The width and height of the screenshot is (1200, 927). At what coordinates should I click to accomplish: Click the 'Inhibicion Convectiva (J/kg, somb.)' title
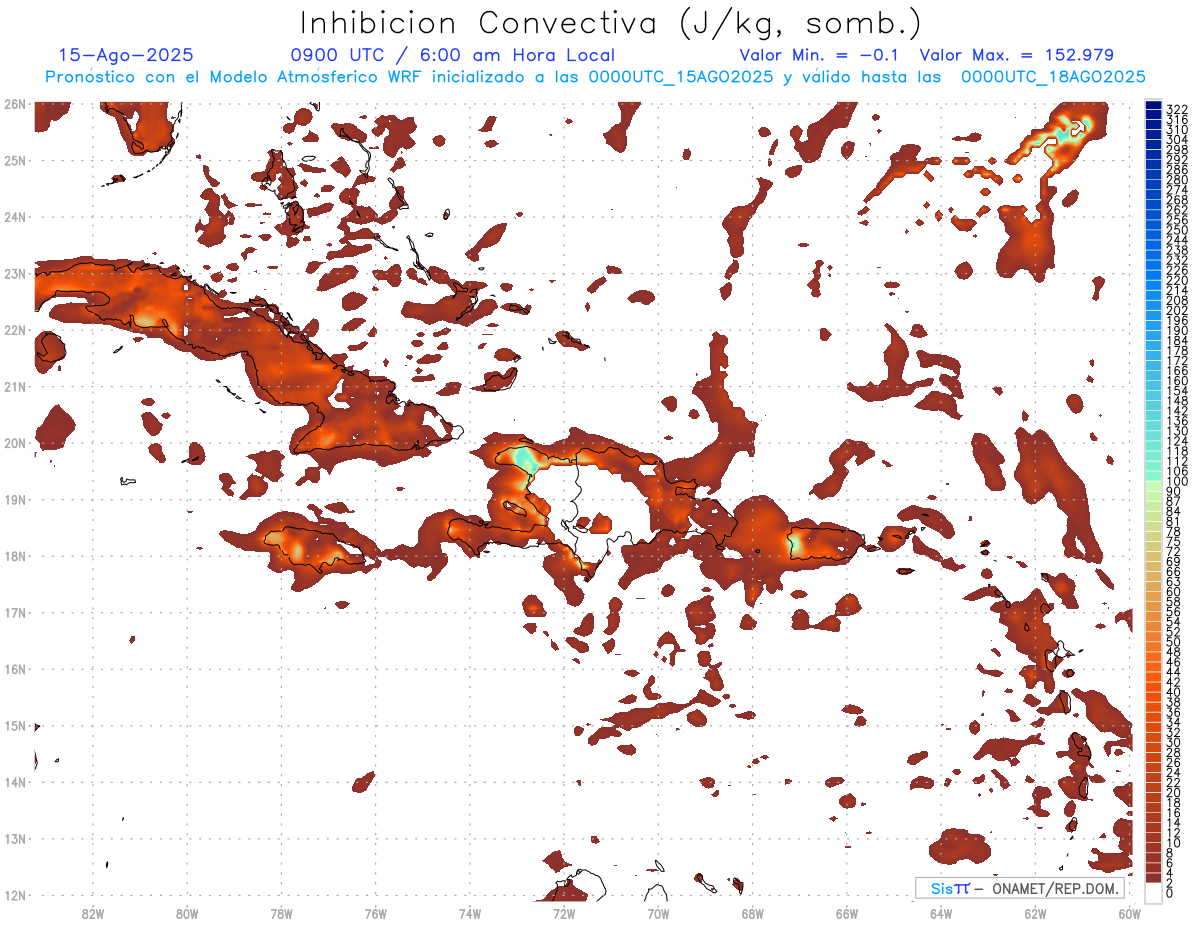(x=611, y=23)
